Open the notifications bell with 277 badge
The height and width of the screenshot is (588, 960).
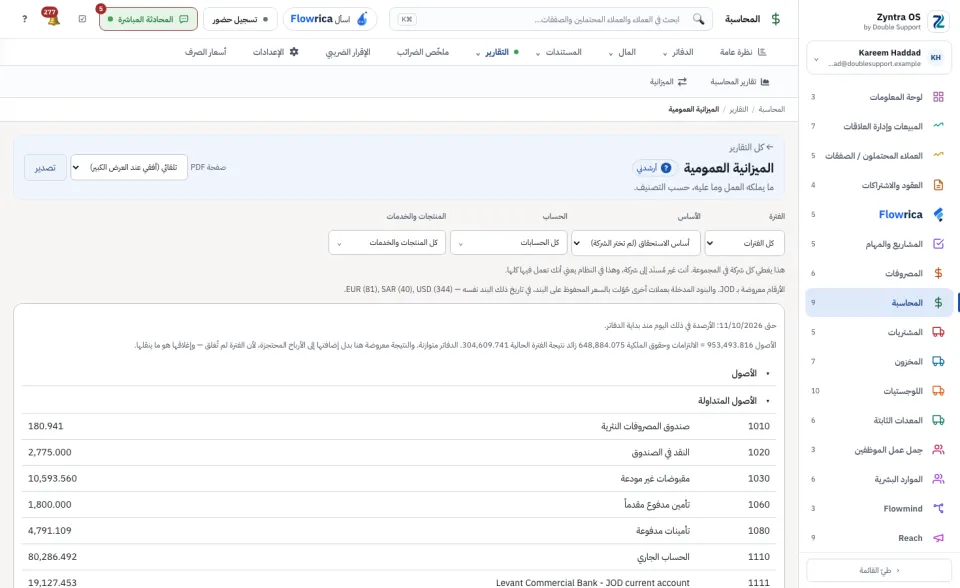[53, 18]
